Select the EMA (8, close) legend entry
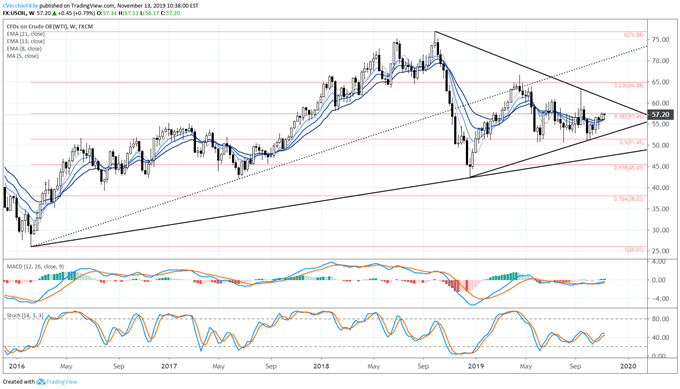The height and width of the screenshot is (389, 680). coord(24,49)
